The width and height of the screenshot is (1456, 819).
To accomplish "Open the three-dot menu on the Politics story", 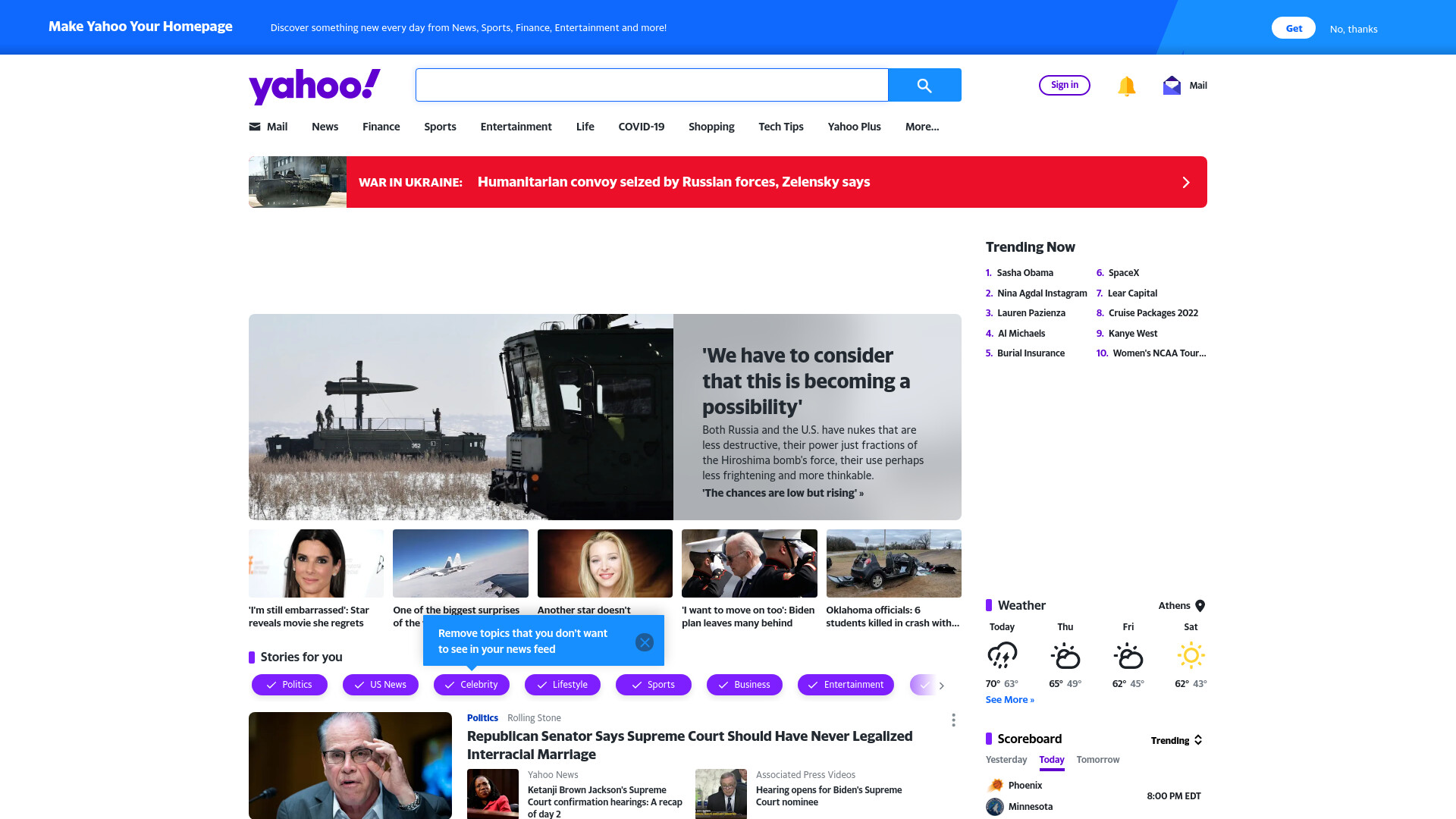I will pos(953,720).
